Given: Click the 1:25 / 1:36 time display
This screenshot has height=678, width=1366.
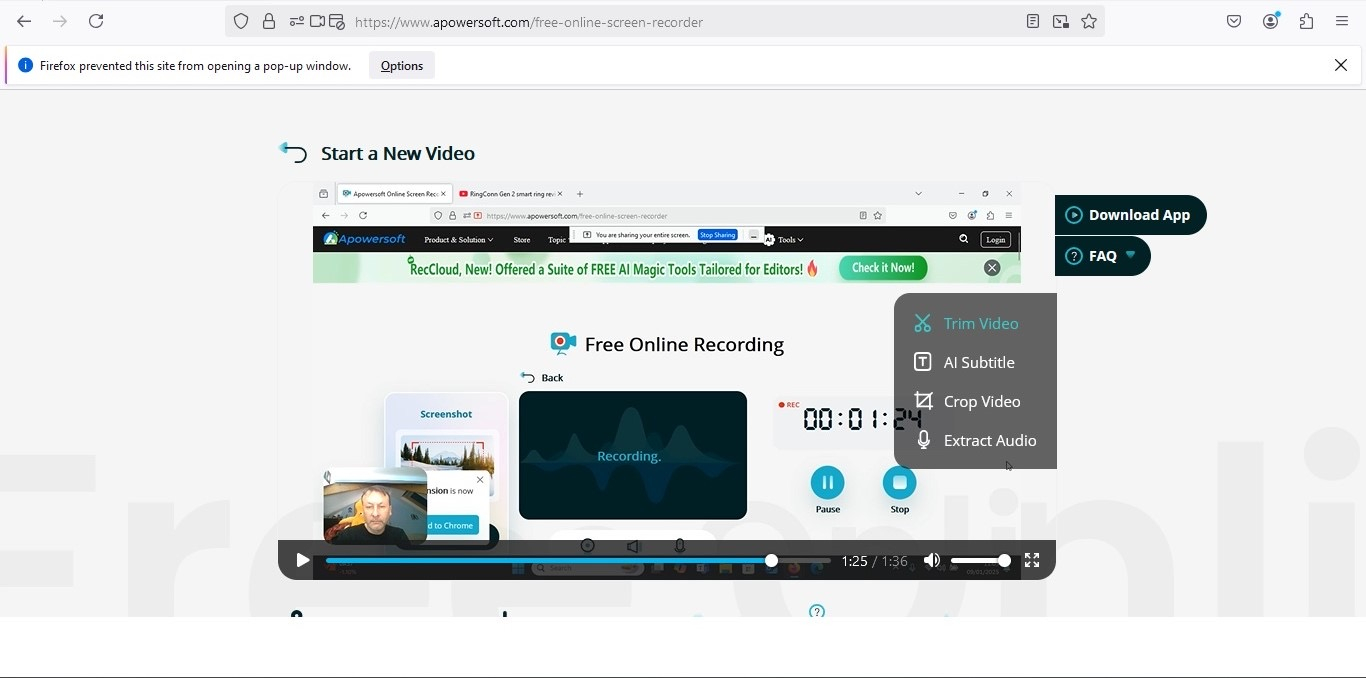Looking at the screenshot, I should (875, 561).
